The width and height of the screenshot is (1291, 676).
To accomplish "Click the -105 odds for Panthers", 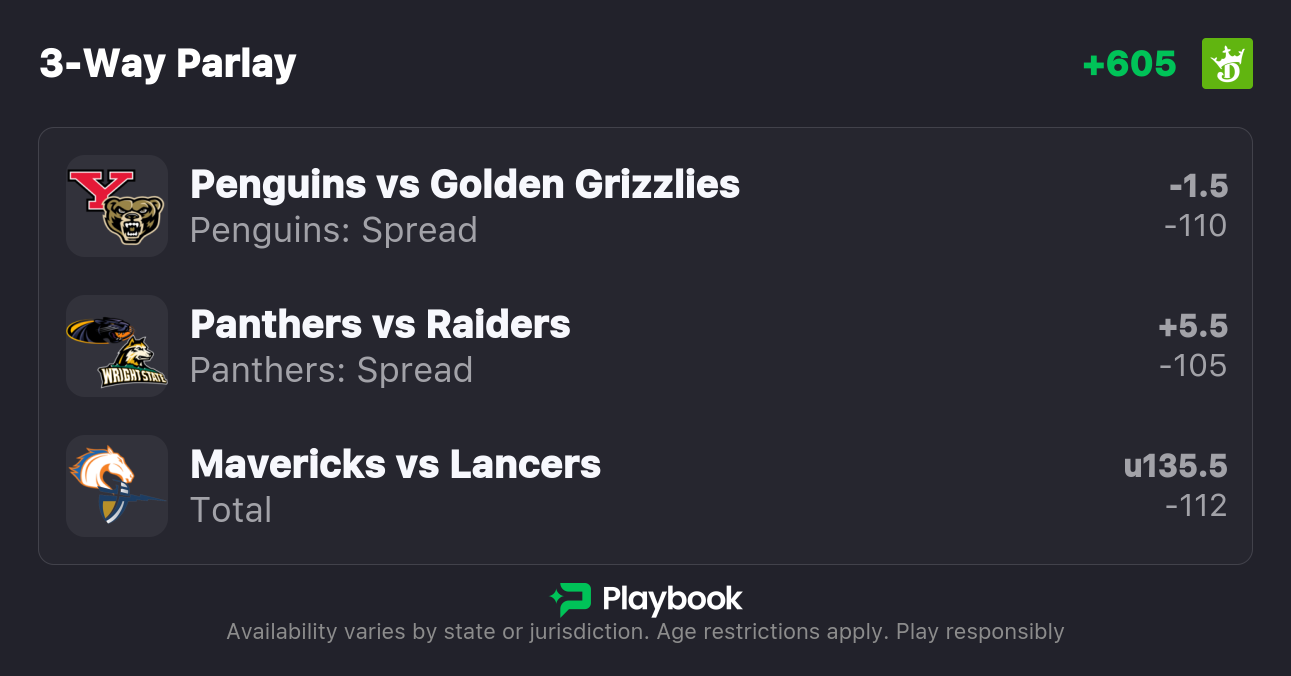I will (1193, 366).
